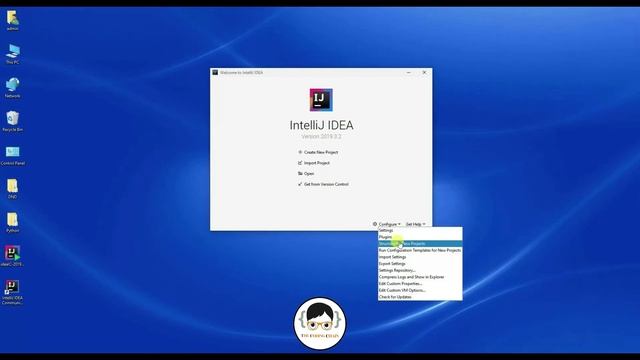Click the Open project link
640x360 pixels.
click(309, 173)
